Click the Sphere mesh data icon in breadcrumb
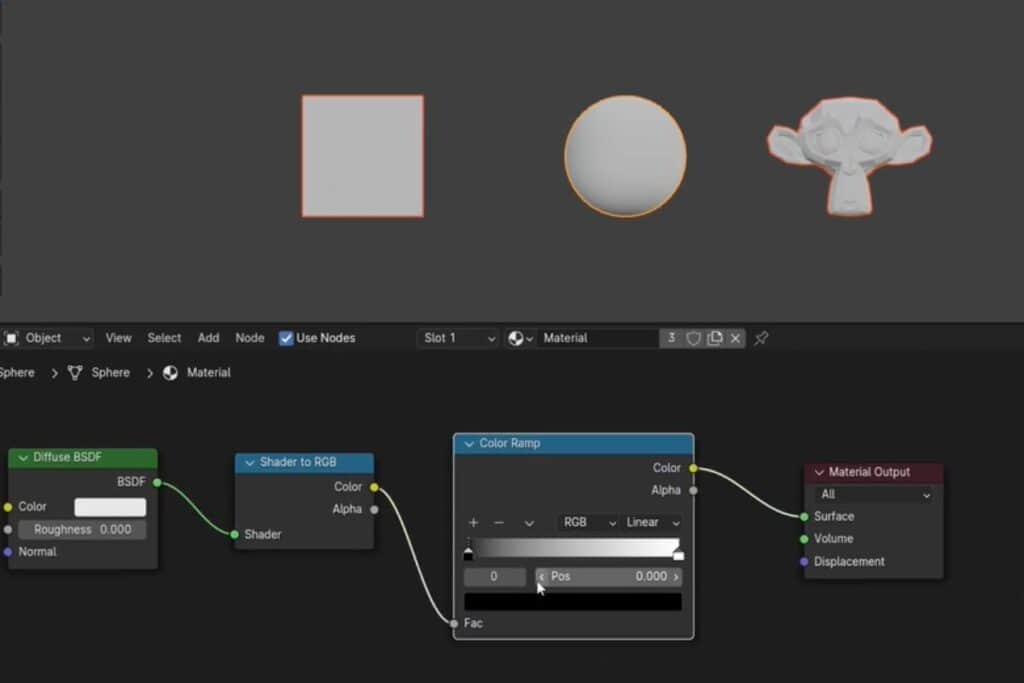The width and height of the screenshot is (1024, 683). click(x=75, y=373)
